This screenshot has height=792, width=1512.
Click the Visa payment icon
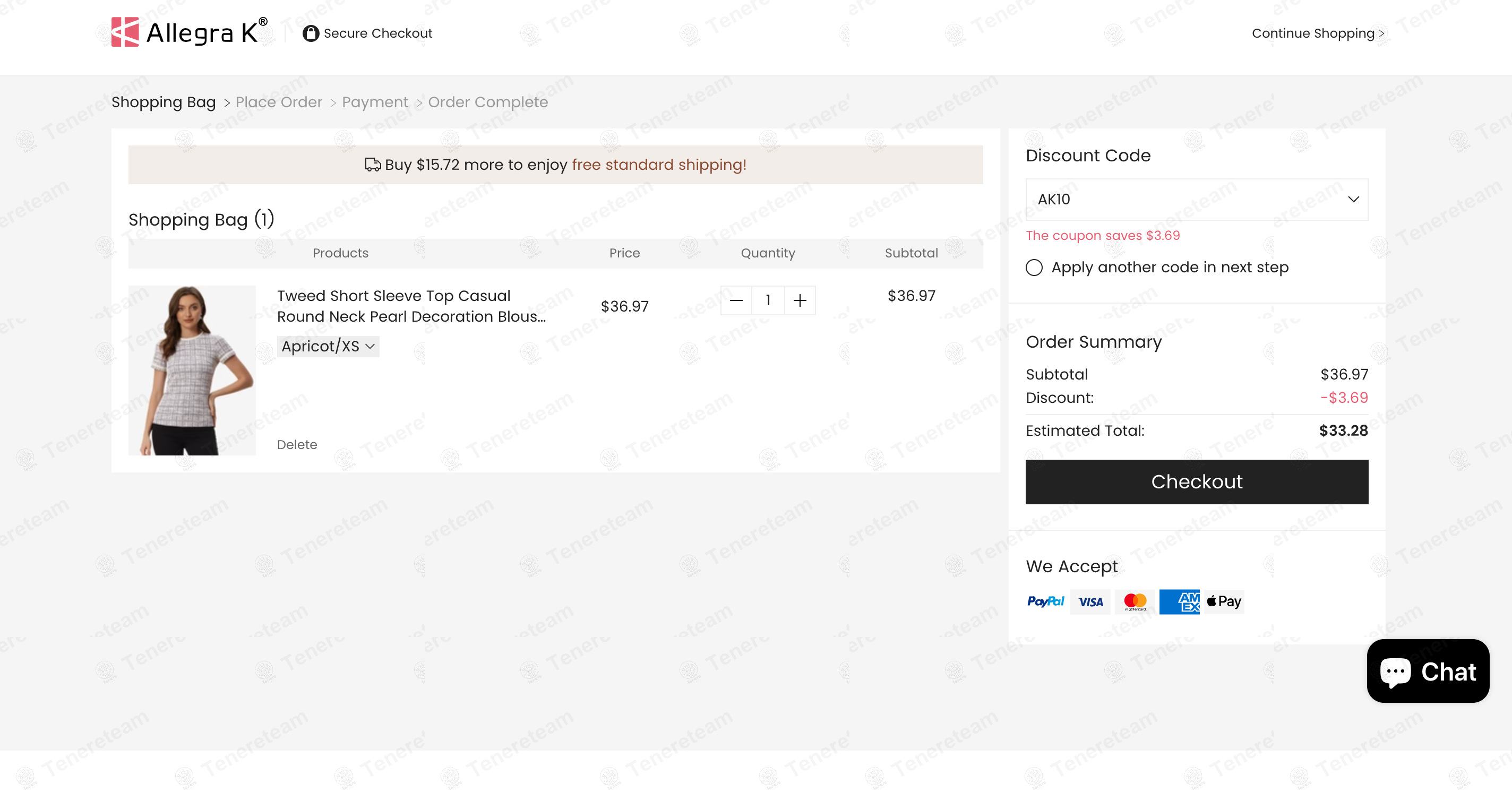pyautogui.click(x=1090, y=602)
